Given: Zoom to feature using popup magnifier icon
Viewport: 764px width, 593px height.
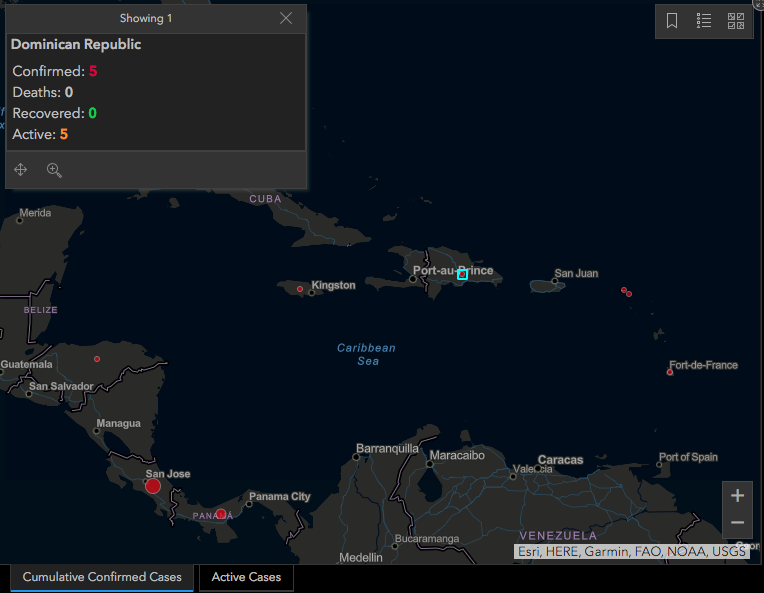Looking at the screenshot, I should click(54, 170).
